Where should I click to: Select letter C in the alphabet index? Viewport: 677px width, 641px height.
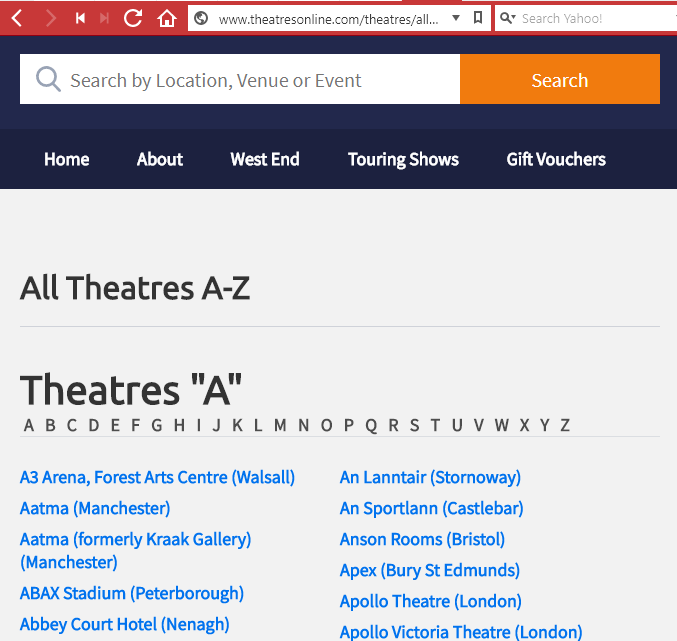(72, 425)
